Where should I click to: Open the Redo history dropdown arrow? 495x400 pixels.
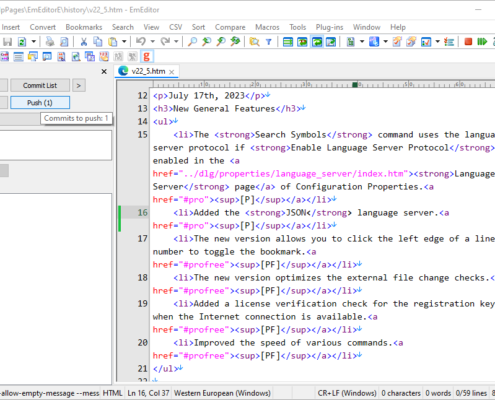pyautogui.click(x=176, y=42)
